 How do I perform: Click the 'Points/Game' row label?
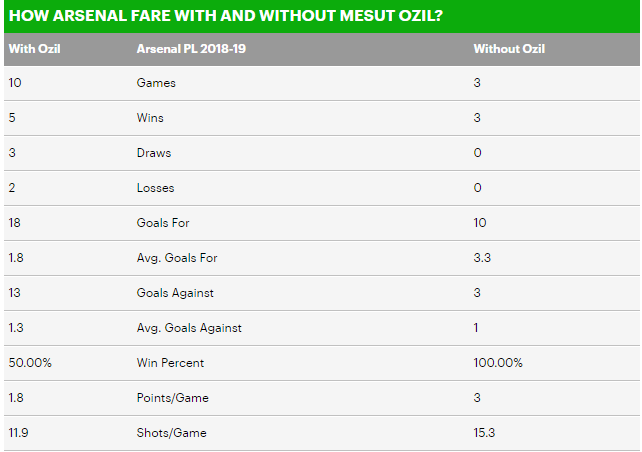coord(170,398)
